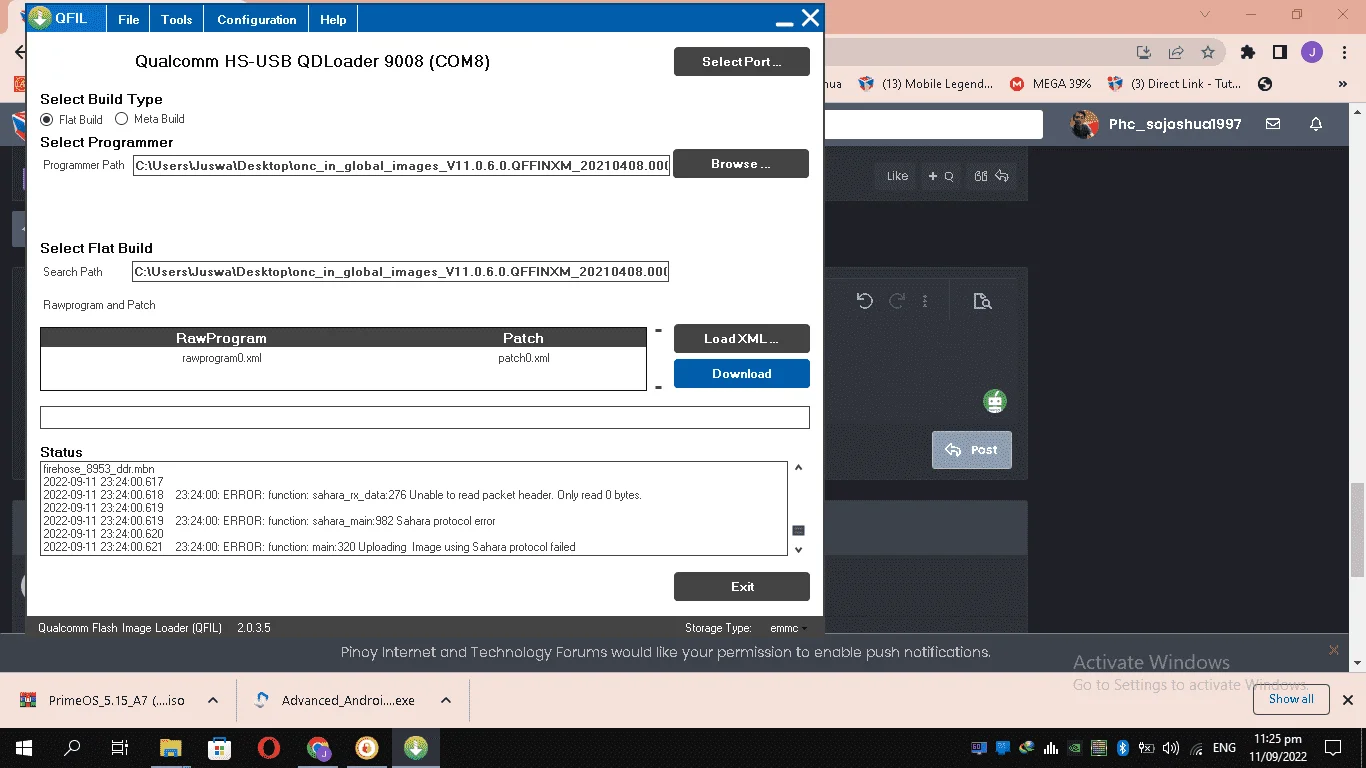1366x768 pixels.
Task: Open the Chrome tab search chevron
Action: coord(1205,15)
